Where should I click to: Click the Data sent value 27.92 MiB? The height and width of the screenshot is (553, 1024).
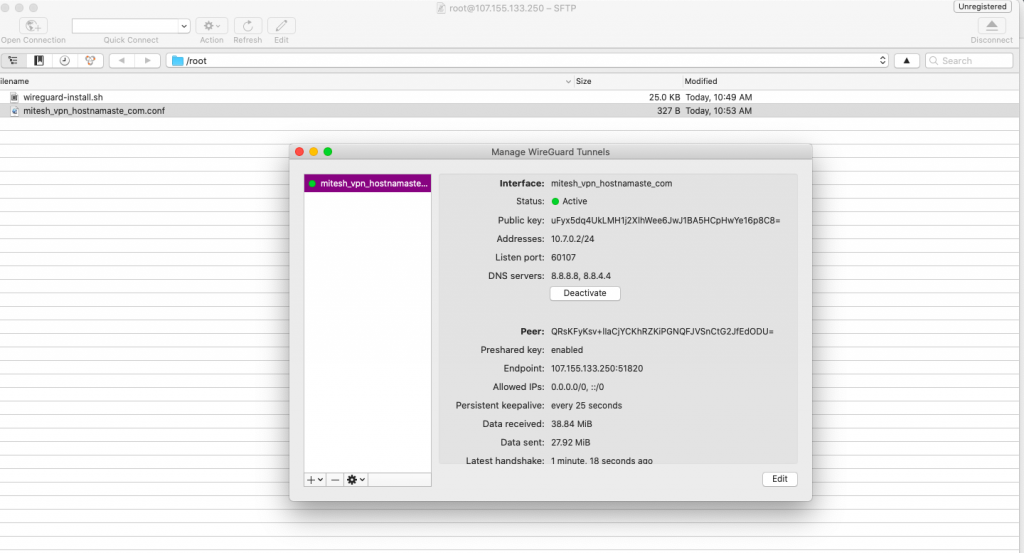(x=571, y=443)
